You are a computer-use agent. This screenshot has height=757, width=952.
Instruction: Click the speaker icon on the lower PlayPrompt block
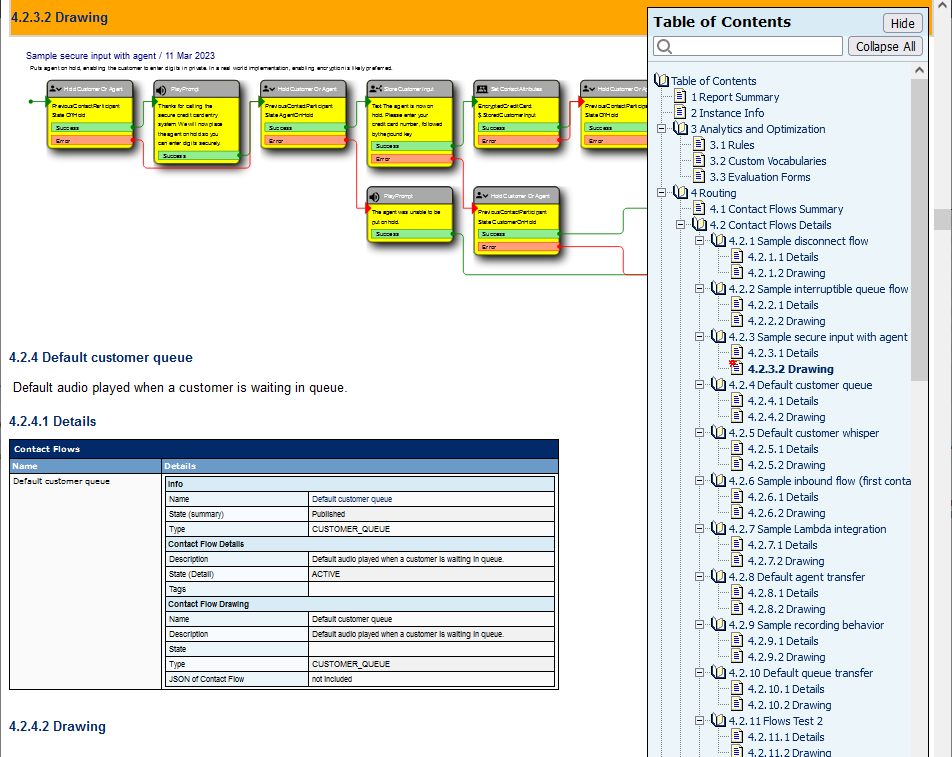click(374, 197)
